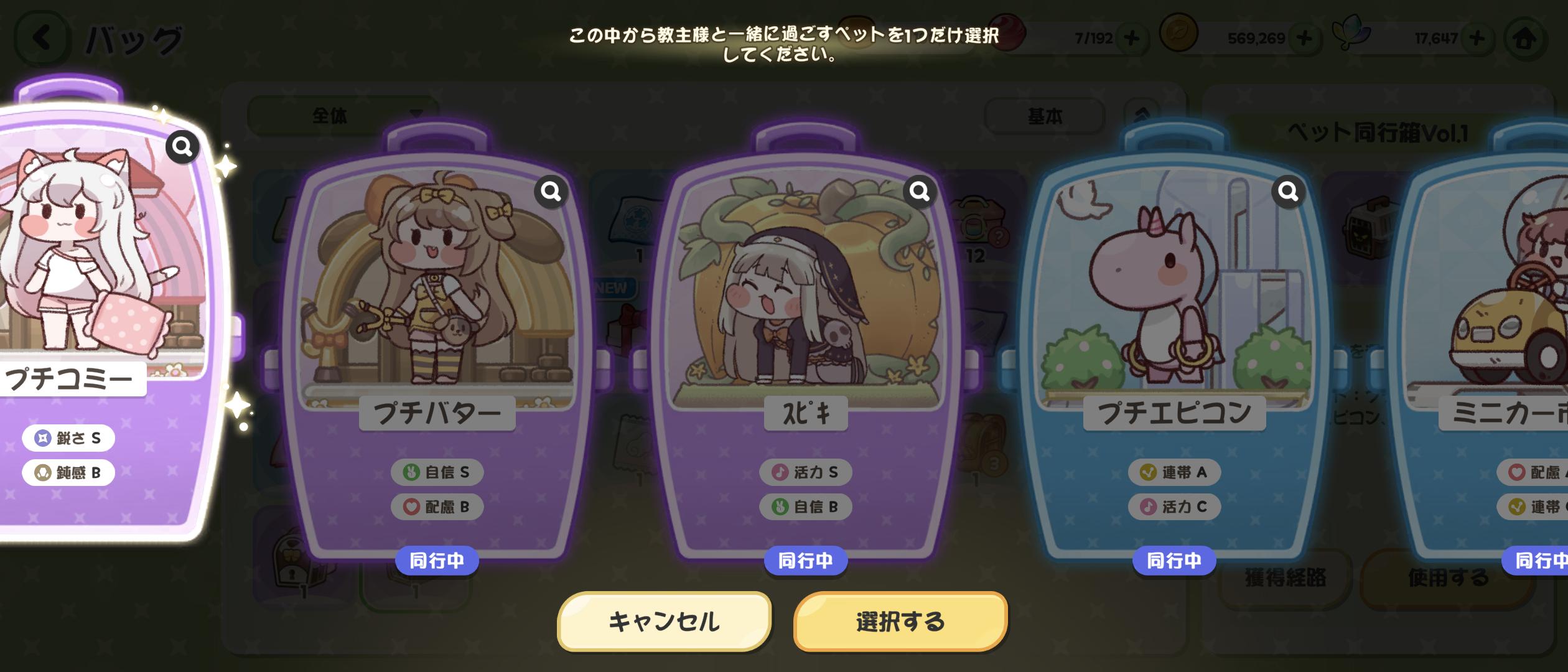Open the 全体 filter dropdown
Image resolution: width=1568 pixels, height=672 pixels.
click(343, 115)
